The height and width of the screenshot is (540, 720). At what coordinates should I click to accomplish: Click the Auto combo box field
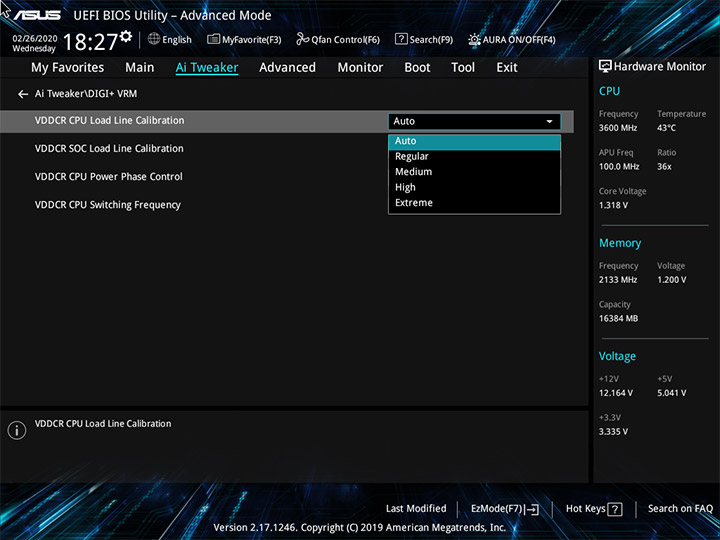click(x=474, y=122)
